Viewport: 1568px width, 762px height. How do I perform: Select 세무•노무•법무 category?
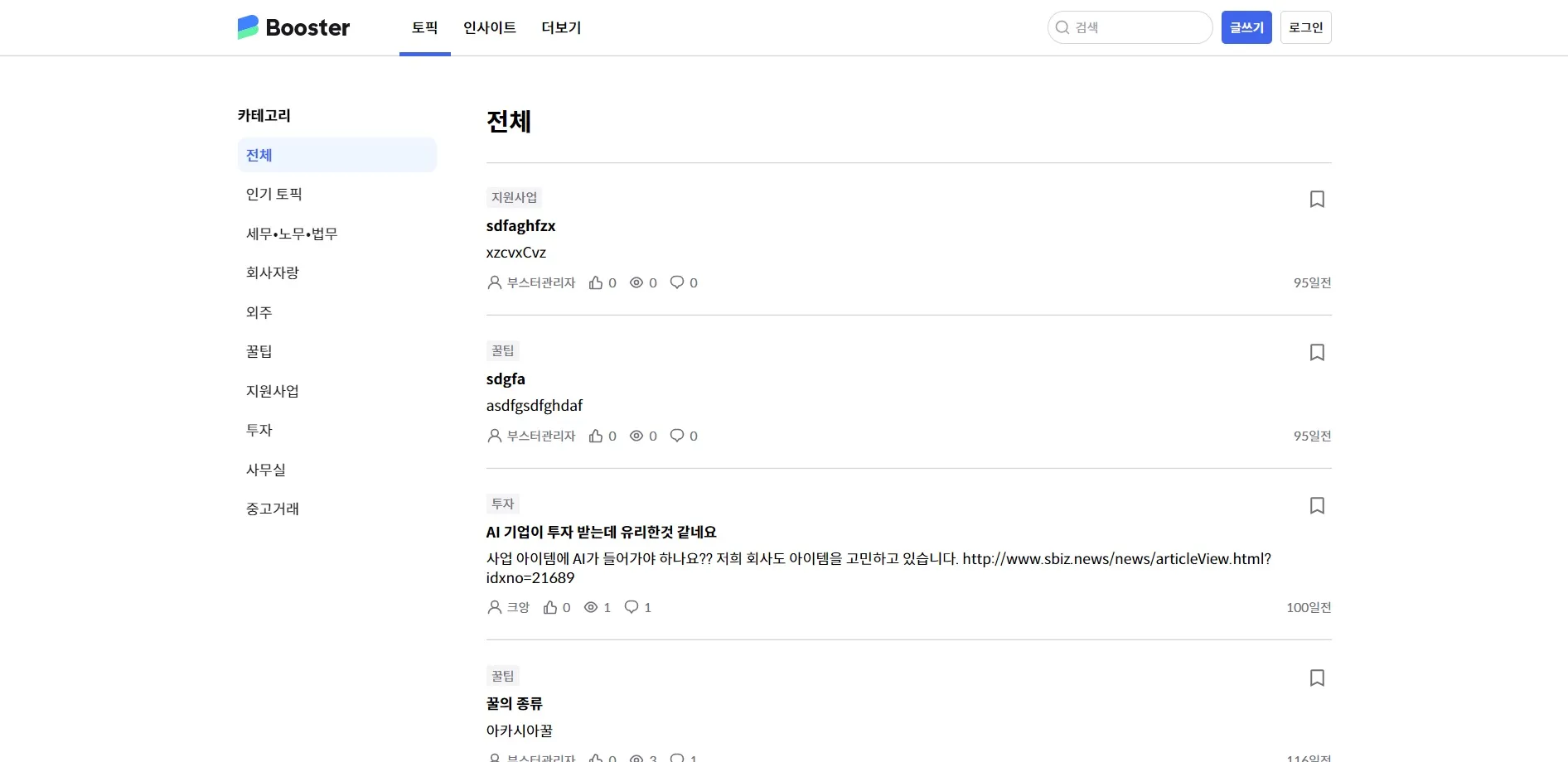[x=337, y=234]
